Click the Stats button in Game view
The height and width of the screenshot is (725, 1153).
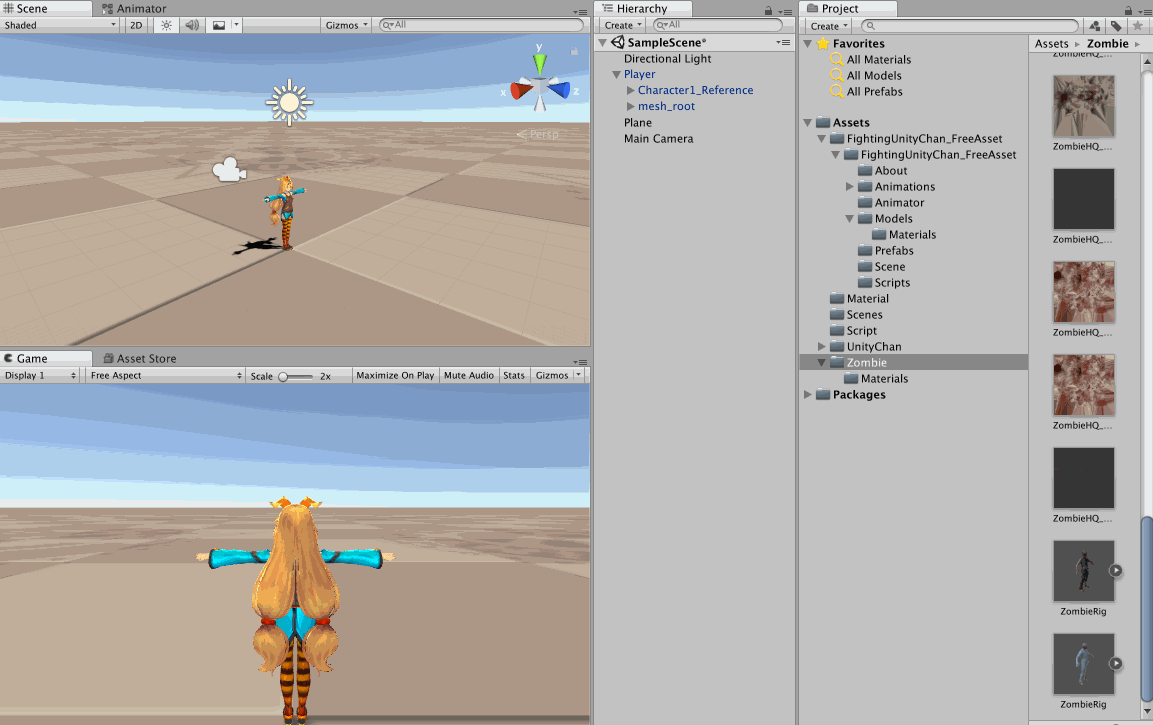pyautogui.click(x=514, y=375)
